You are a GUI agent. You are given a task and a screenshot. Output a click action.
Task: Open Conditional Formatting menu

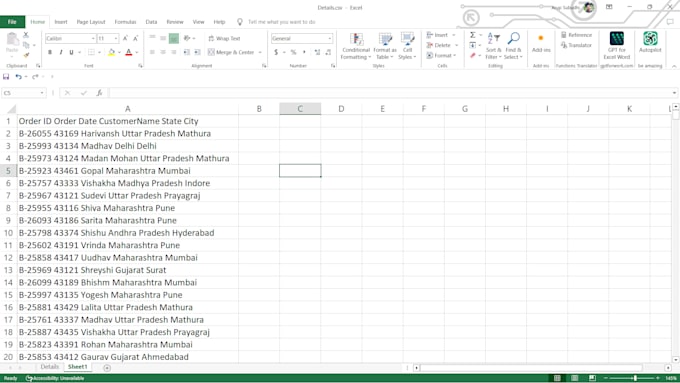tap(356, 46)
